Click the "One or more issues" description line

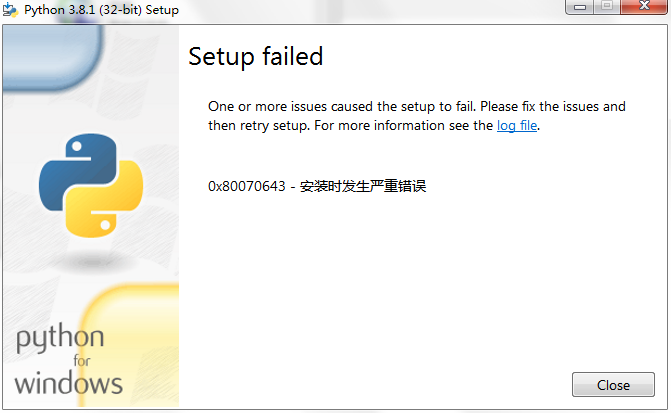[416, 106]
